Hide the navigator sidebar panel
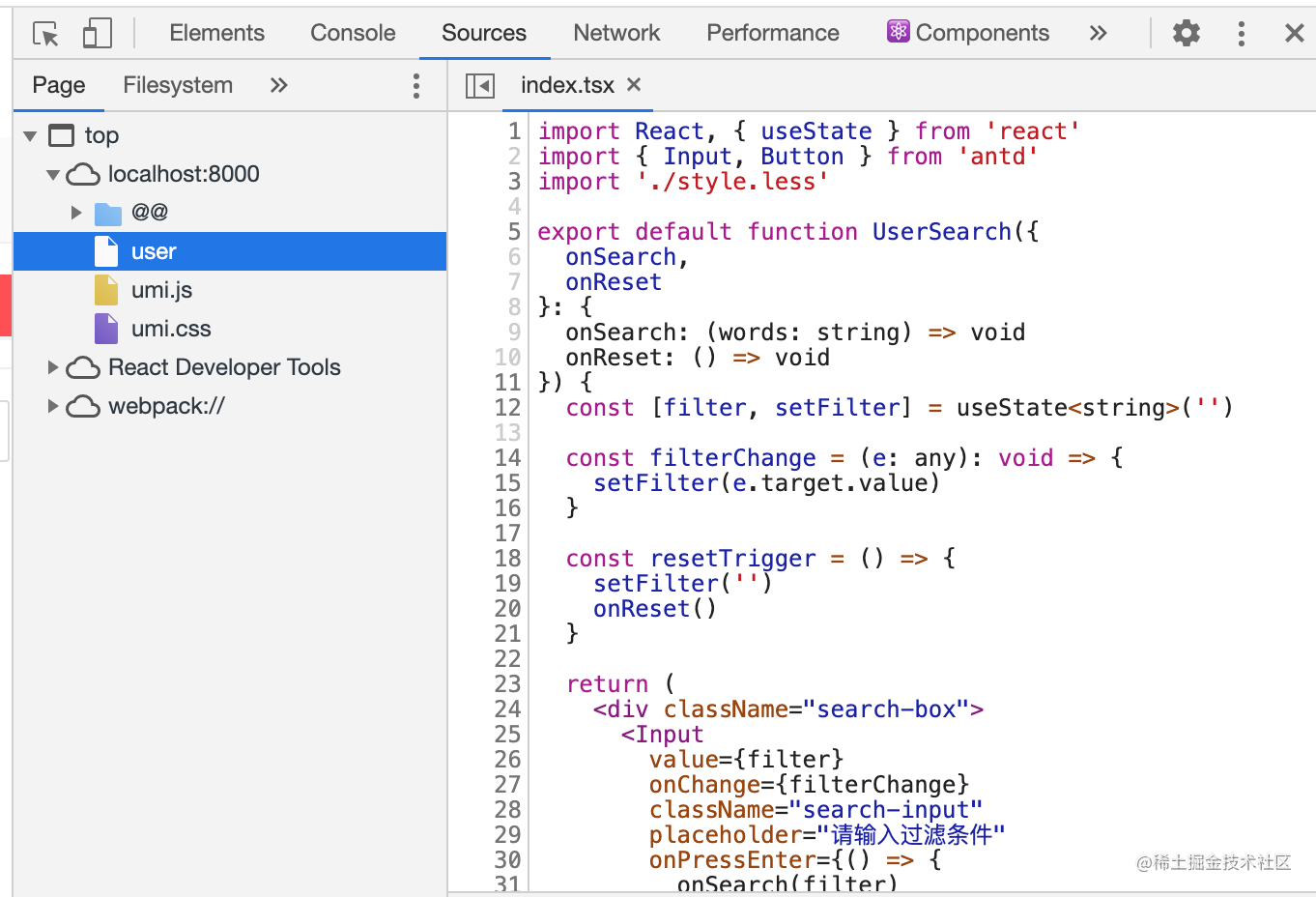The image size is (1316, 897). point(479,86)
